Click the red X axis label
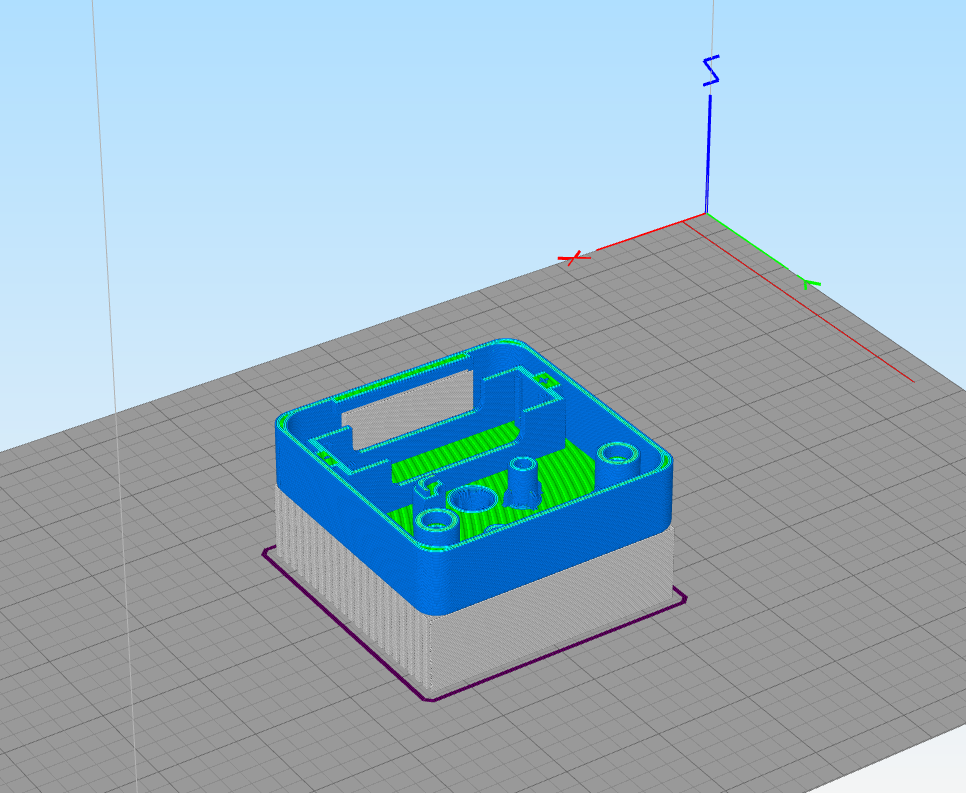 (x=574, y=258)
